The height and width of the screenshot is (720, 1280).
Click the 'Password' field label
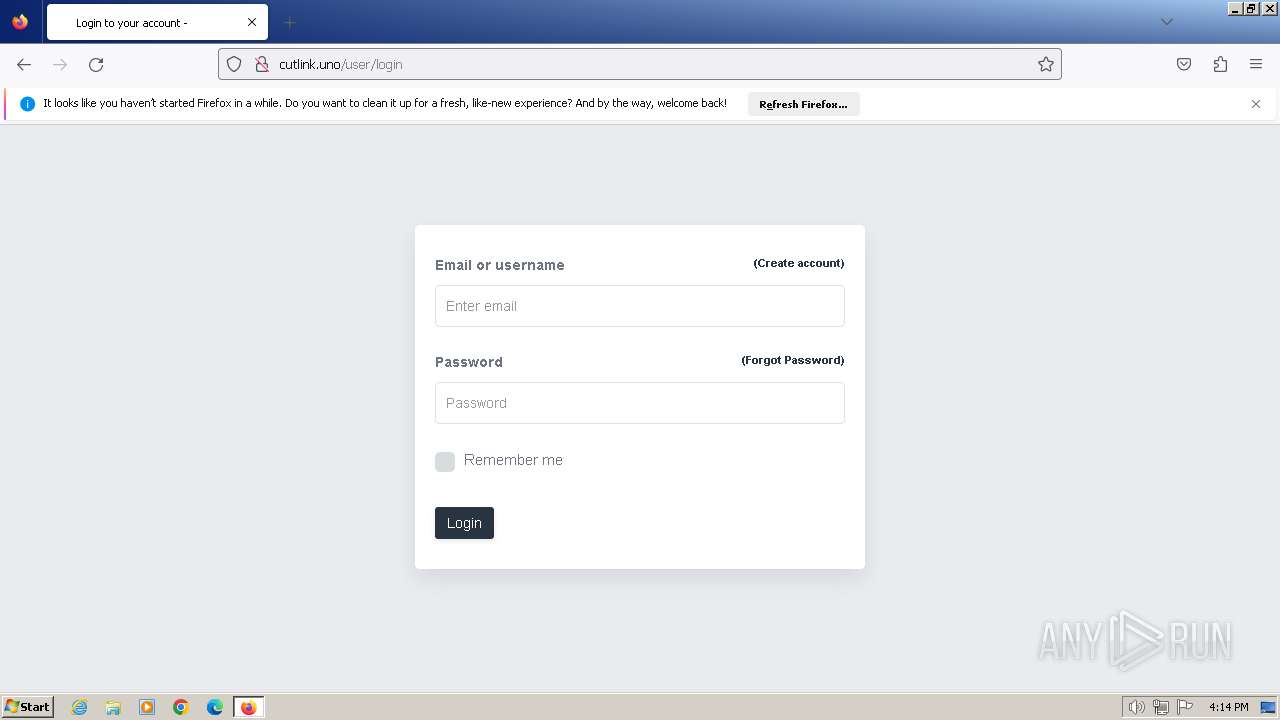pos(469,362)
